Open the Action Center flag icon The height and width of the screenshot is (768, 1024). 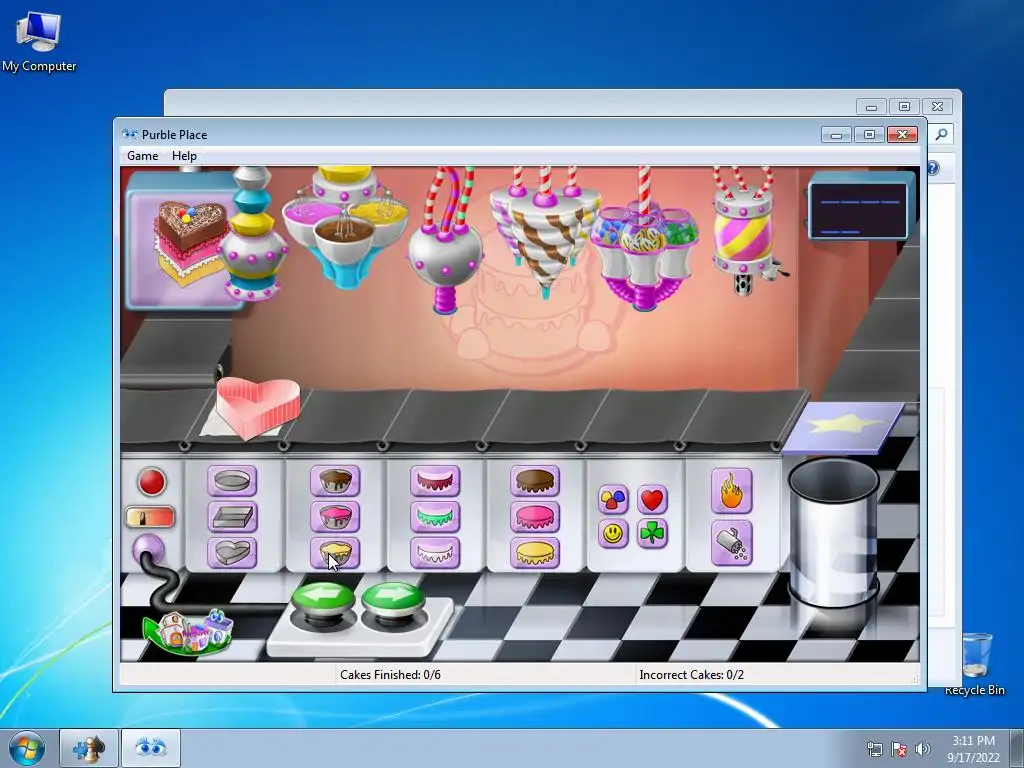click(x=899, y=749)
